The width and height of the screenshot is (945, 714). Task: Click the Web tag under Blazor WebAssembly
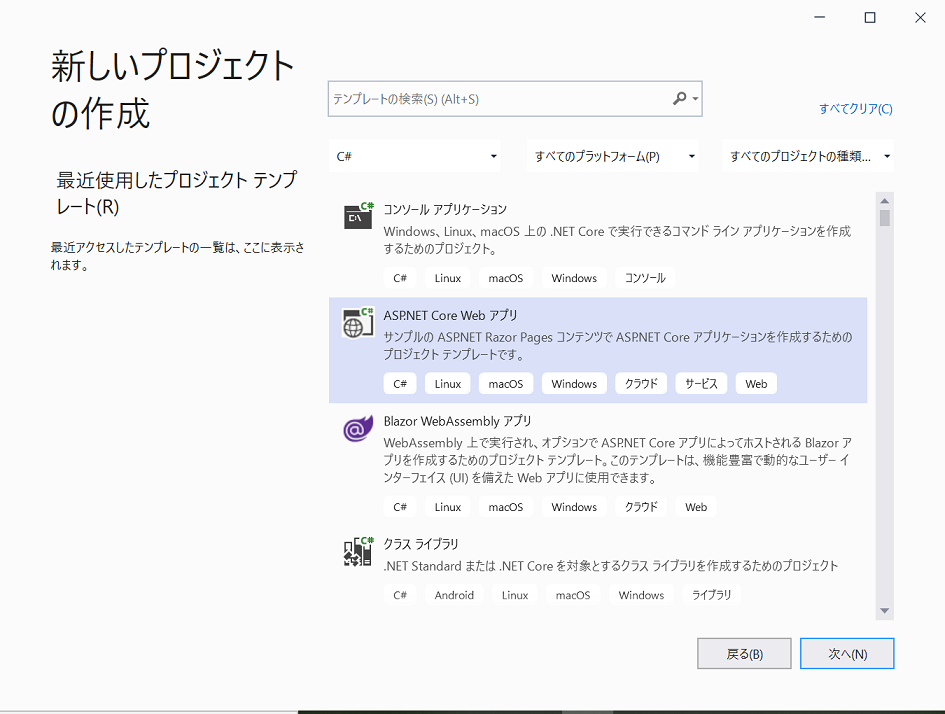[695, 507]
